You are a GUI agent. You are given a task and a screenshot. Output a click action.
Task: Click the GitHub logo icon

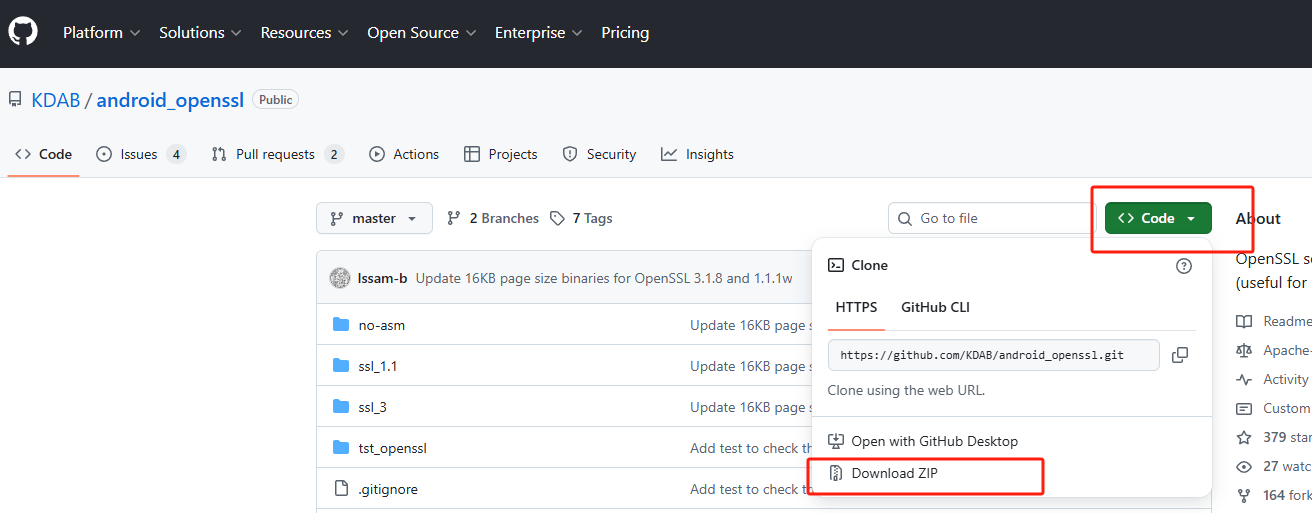[23, 32]
